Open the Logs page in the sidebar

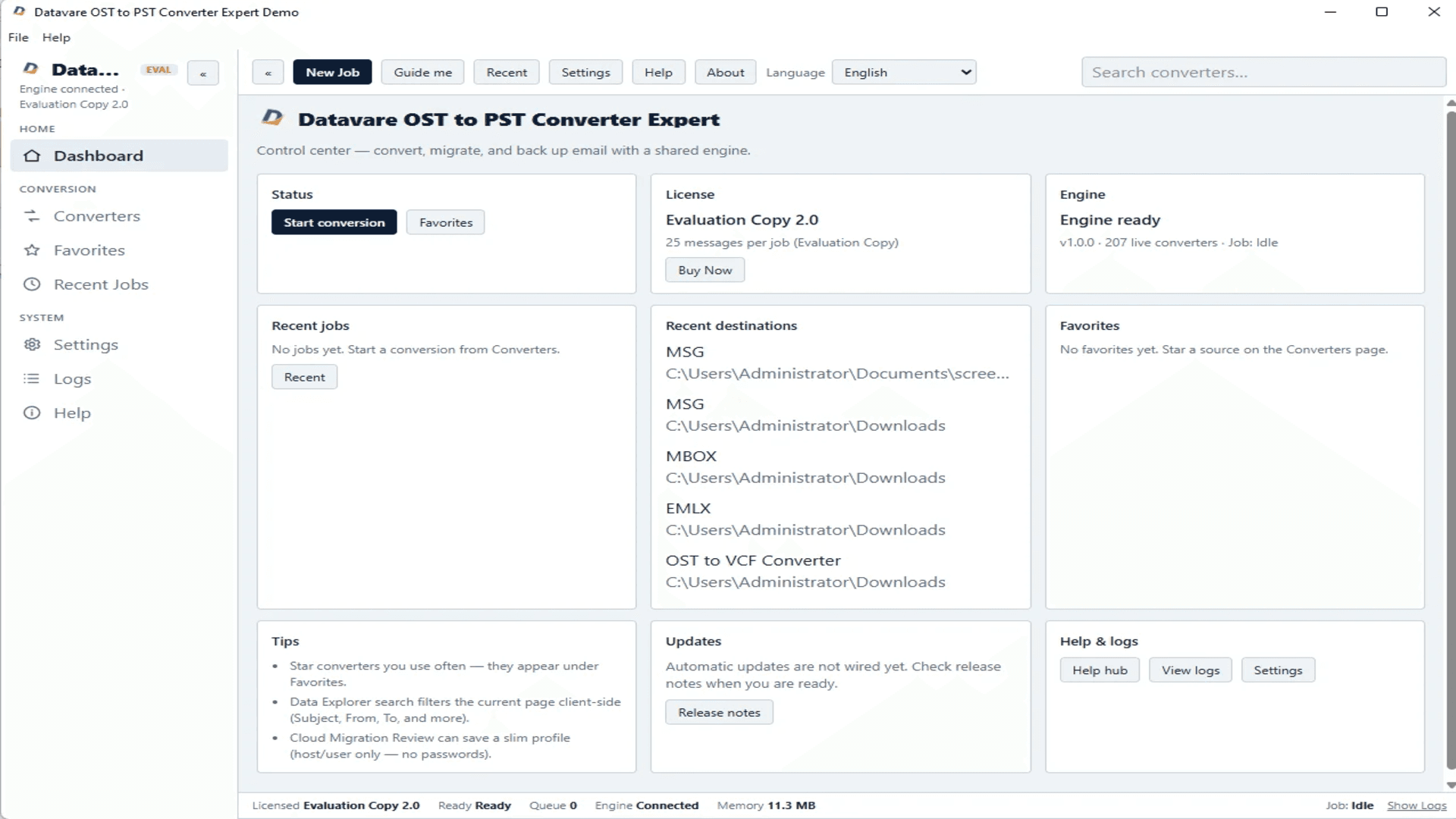click(119, 378)
